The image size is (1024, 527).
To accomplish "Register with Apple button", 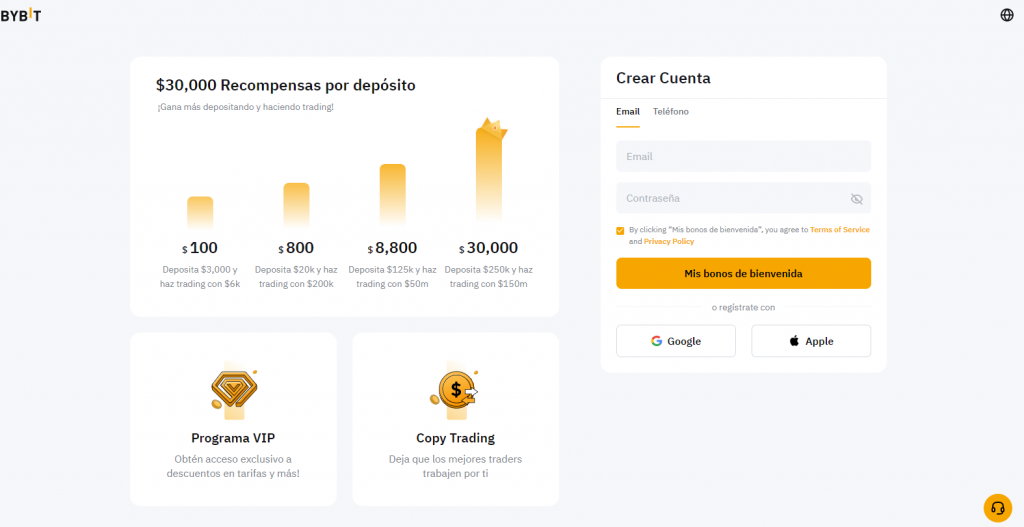I will pyautogui.click(x=811, y=341).
